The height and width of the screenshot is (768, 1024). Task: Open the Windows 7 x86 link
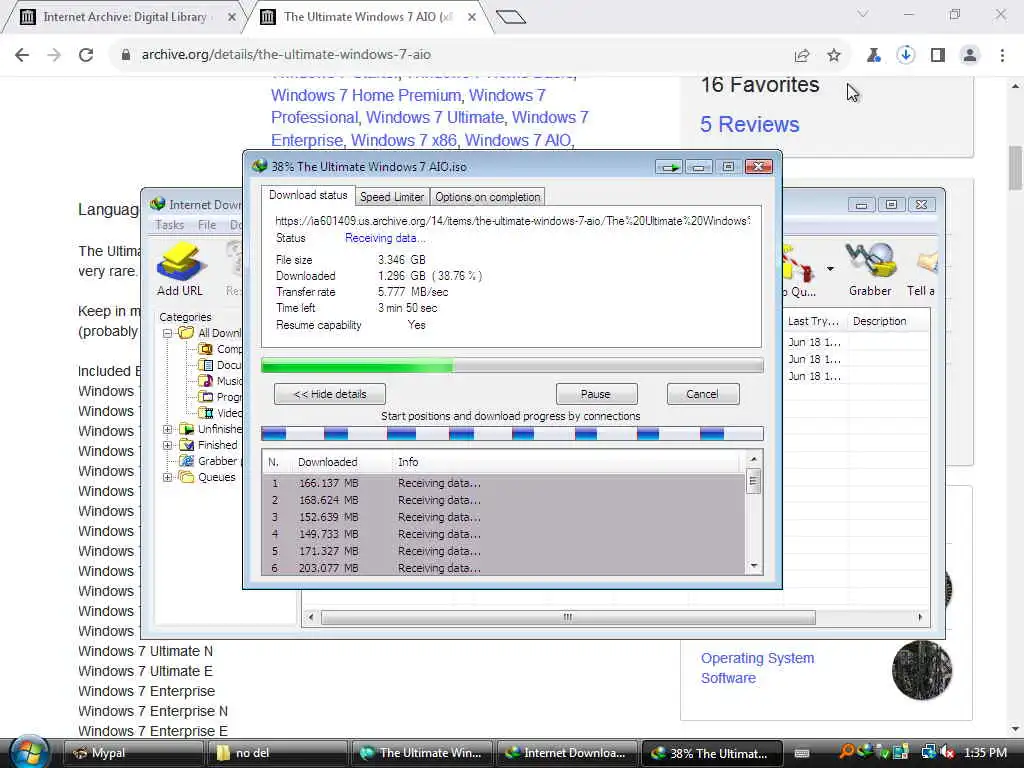[x=404, y=140]
